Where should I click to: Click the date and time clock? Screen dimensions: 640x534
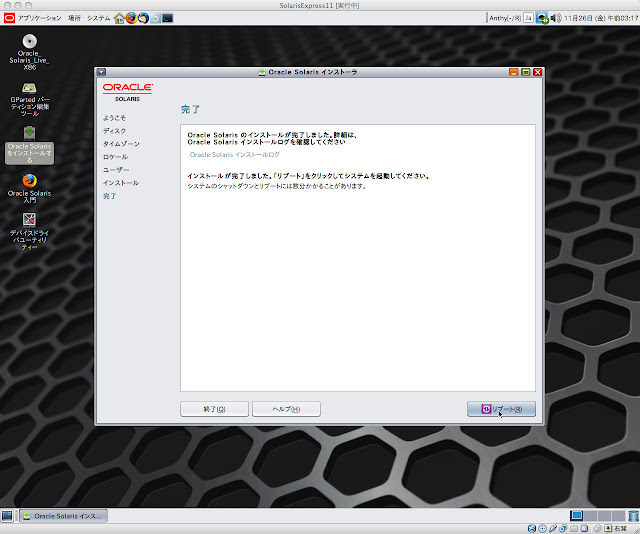click(601, 18)
